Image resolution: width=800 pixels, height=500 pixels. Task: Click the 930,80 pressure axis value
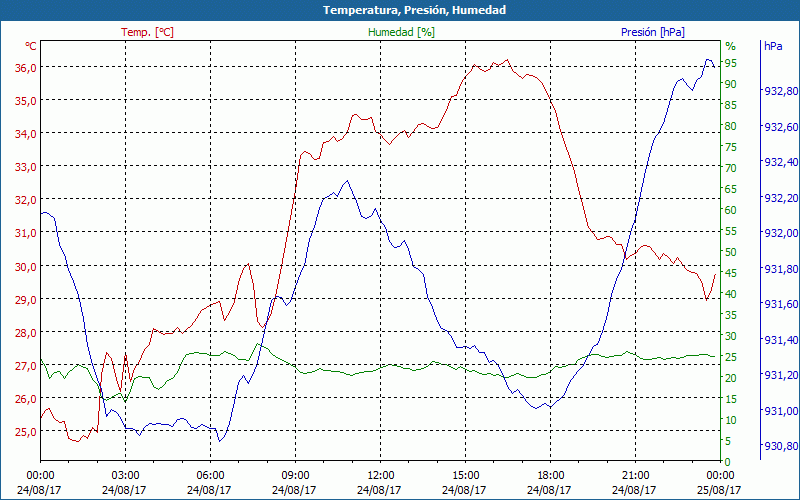click(x=781, y=446)
